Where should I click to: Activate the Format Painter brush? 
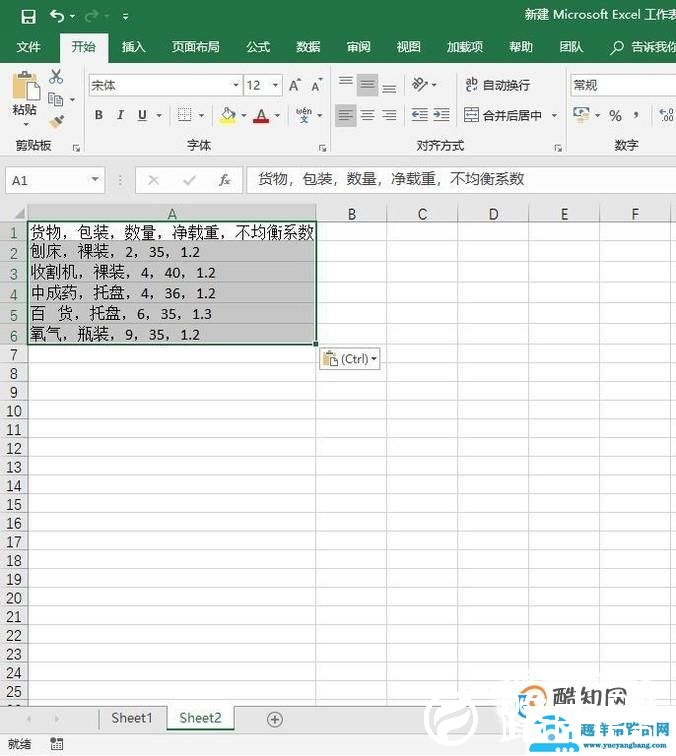pos(56,122)
